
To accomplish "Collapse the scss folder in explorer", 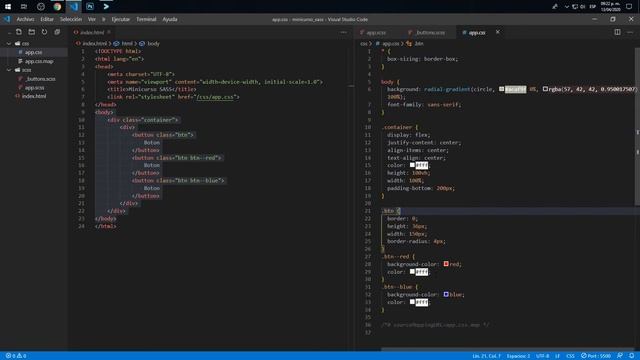I will (x=9, y=70).
